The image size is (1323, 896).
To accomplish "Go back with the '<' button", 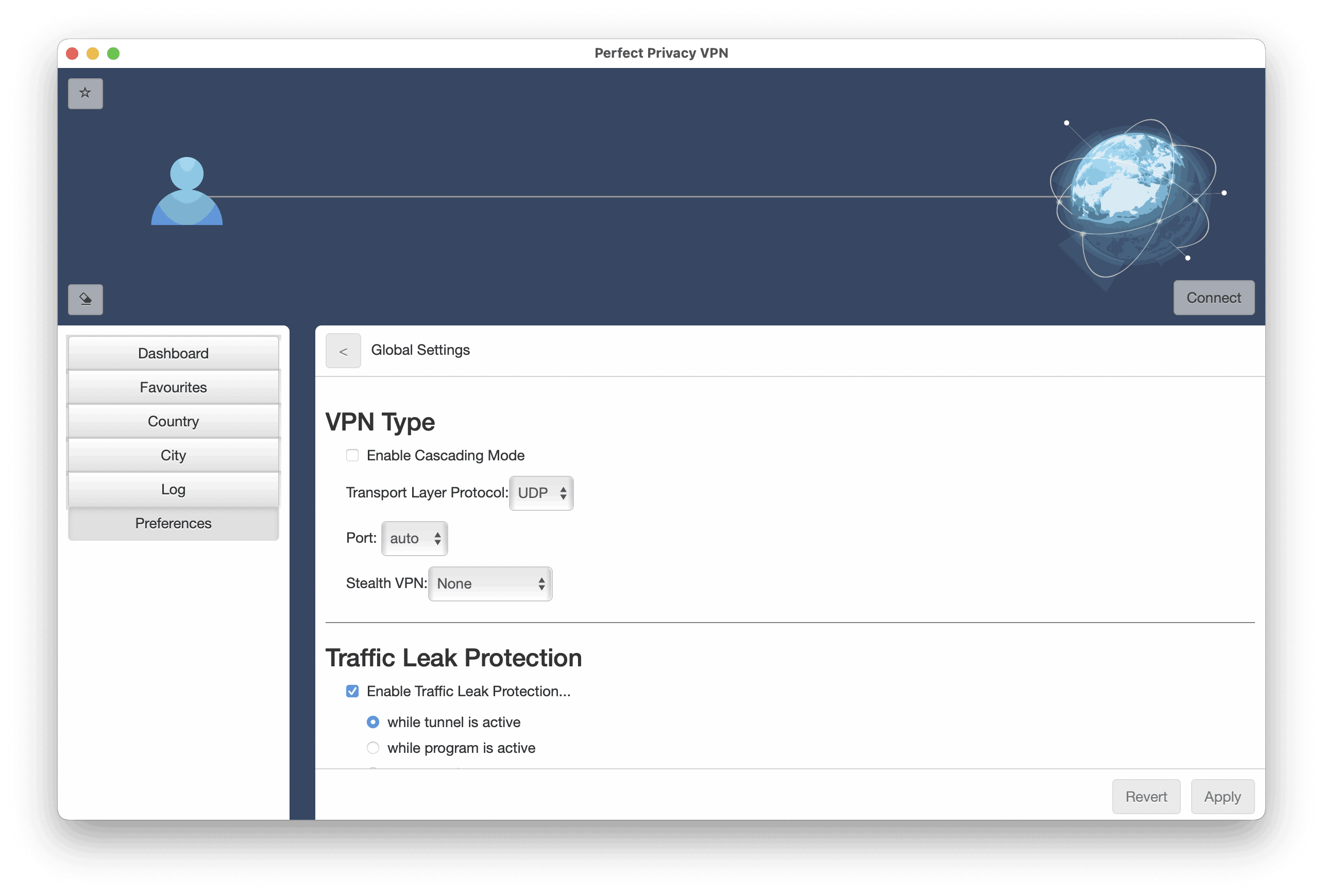I will pos(343,351).
